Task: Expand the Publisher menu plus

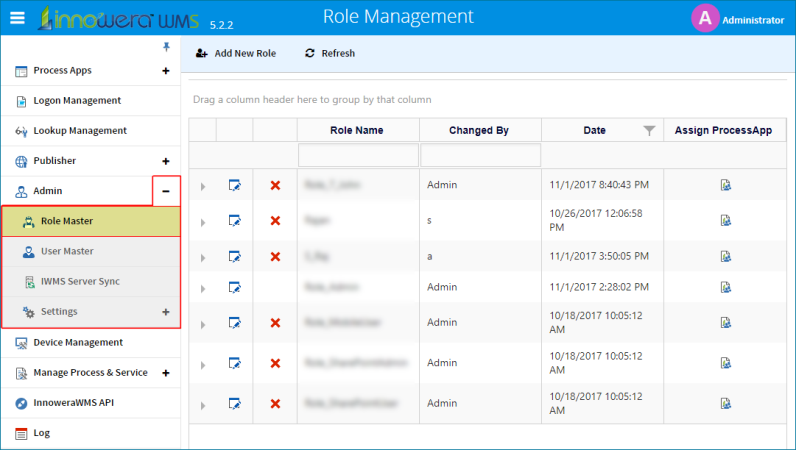Action: [x=165, y=161]
